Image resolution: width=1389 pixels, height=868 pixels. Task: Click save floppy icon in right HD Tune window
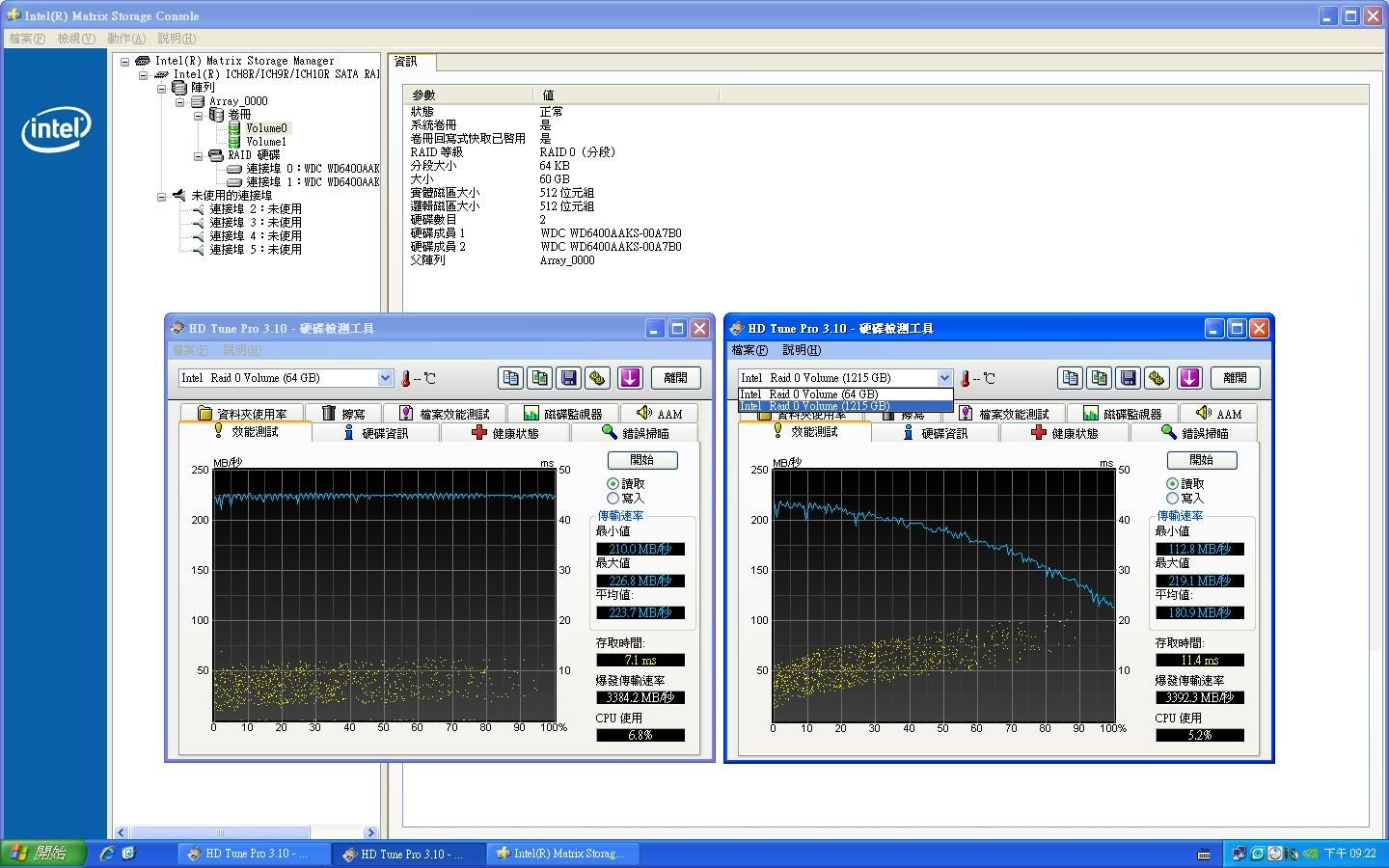(1129, 378)
